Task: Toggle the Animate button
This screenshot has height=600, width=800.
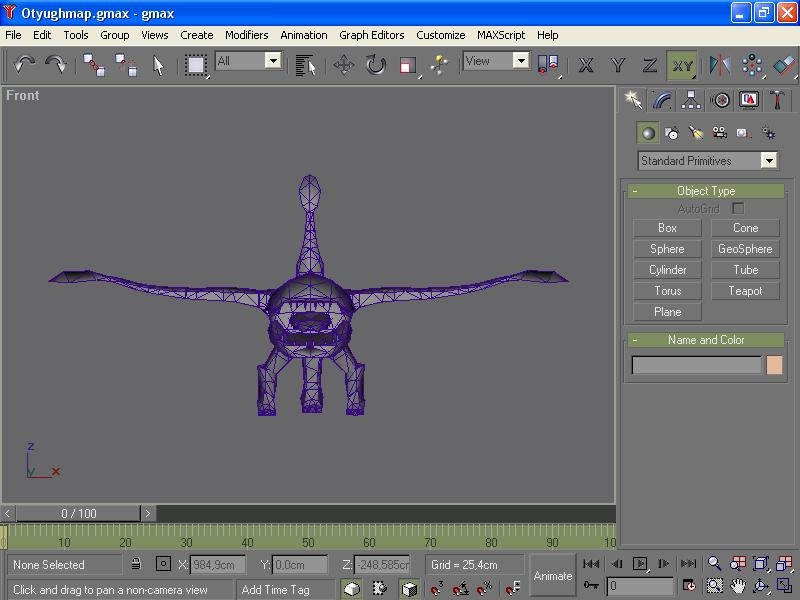Action: coord(552,575)
